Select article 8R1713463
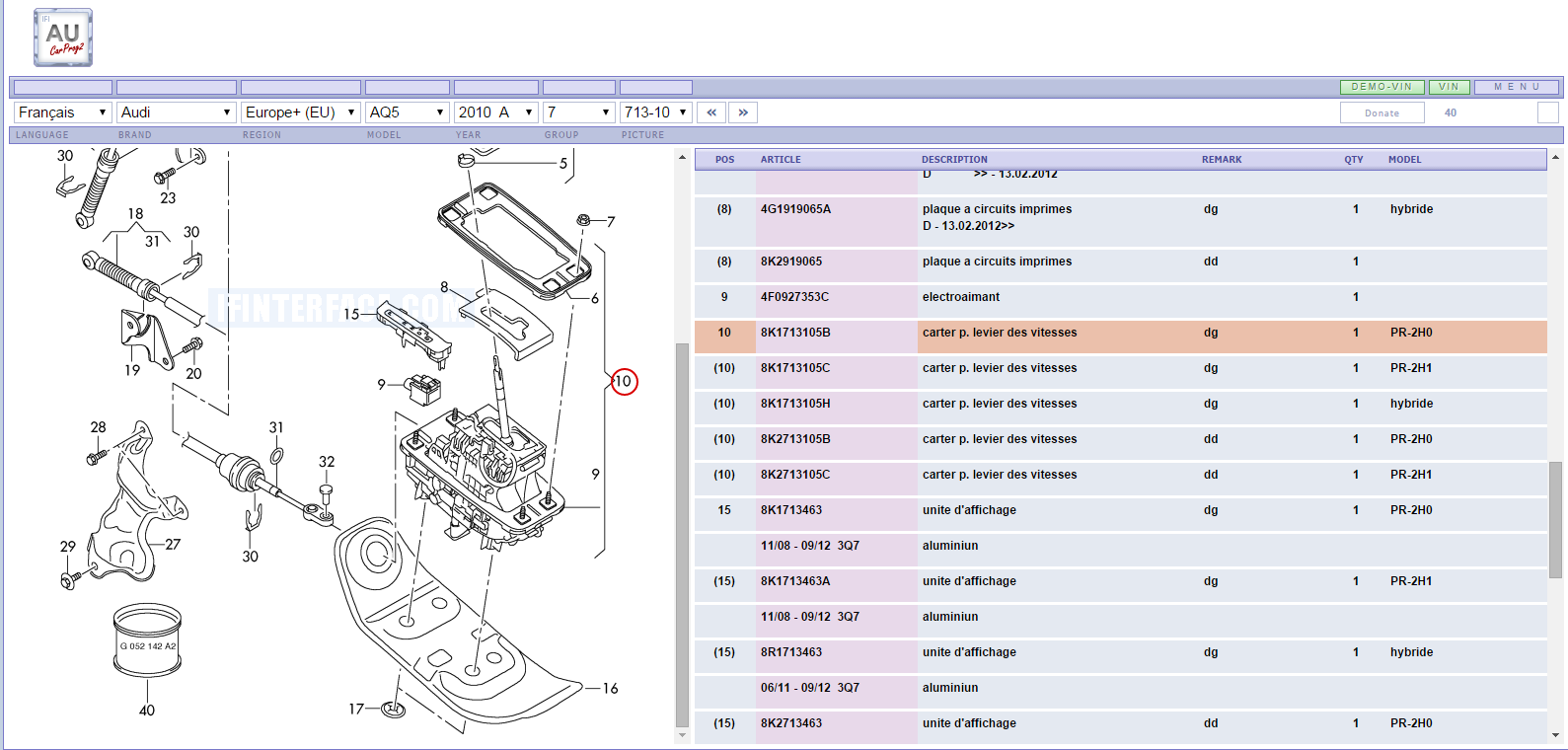Image resolution: width=1568 pixels, height=750 pixels. 791,652
